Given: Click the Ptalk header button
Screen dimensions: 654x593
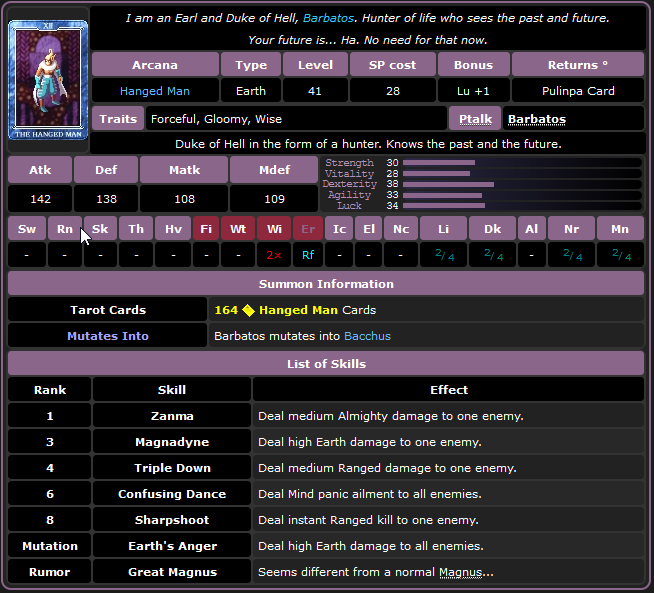Looking at the screenshot, I should coord(474,119).
